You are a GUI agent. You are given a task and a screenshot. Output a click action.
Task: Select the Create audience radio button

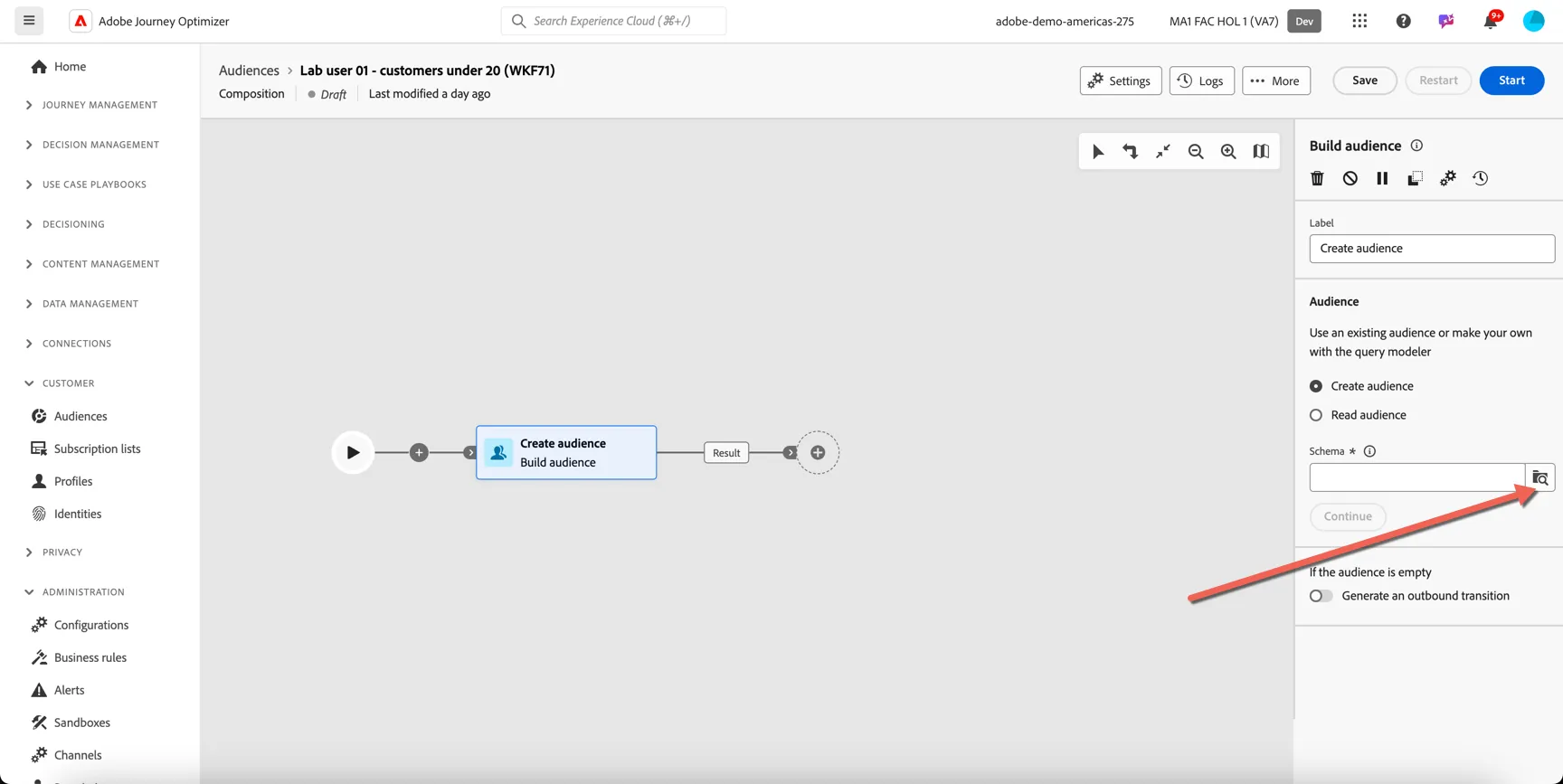coord(1316,386)
